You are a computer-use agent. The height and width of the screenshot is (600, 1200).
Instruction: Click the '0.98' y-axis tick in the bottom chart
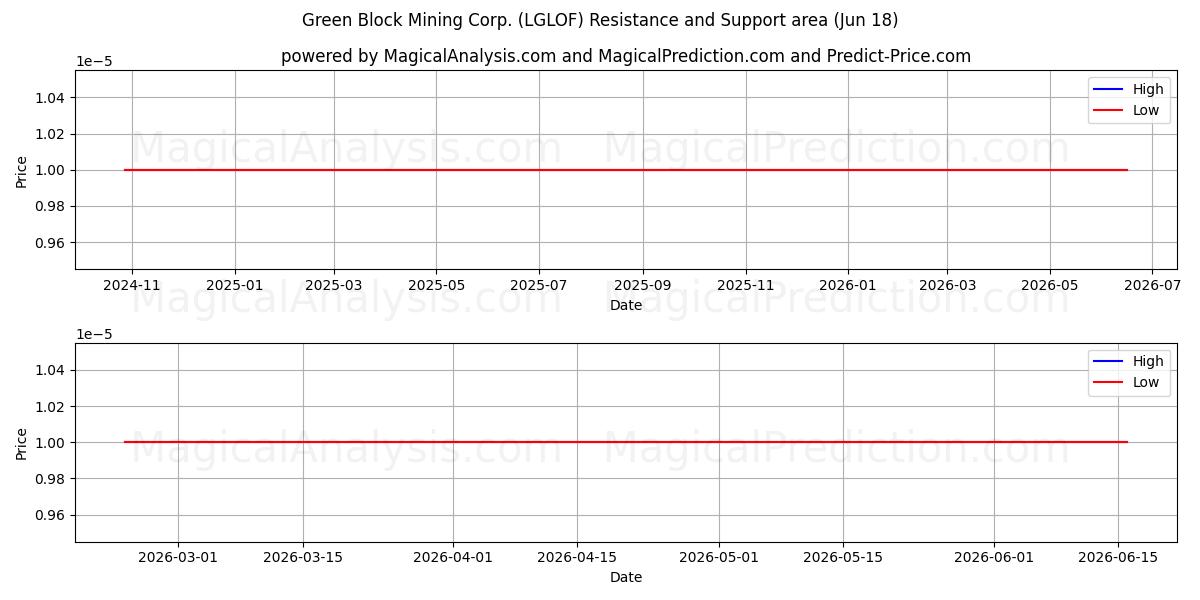[x=52, y=479]
